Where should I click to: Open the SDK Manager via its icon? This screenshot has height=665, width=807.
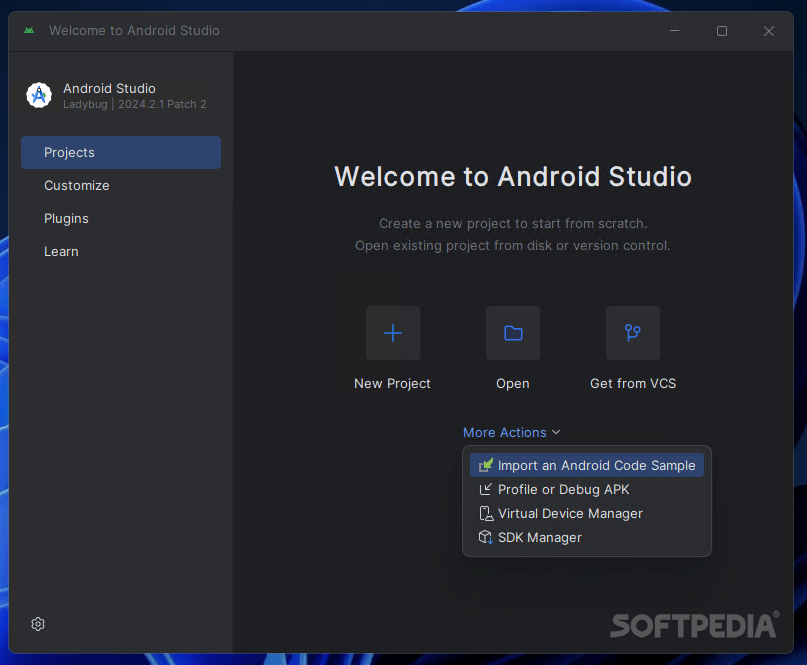[486, 537]
